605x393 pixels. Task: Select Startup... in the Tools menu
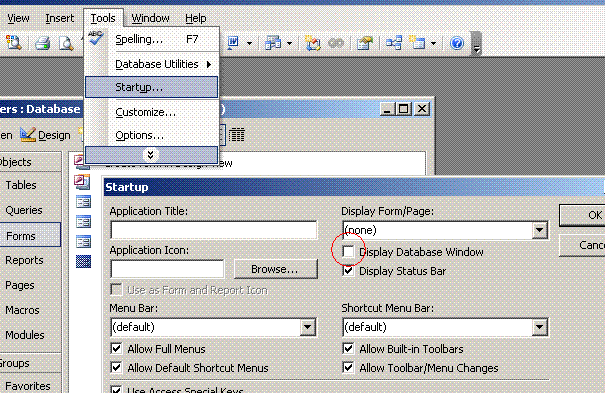coord(152,87)
